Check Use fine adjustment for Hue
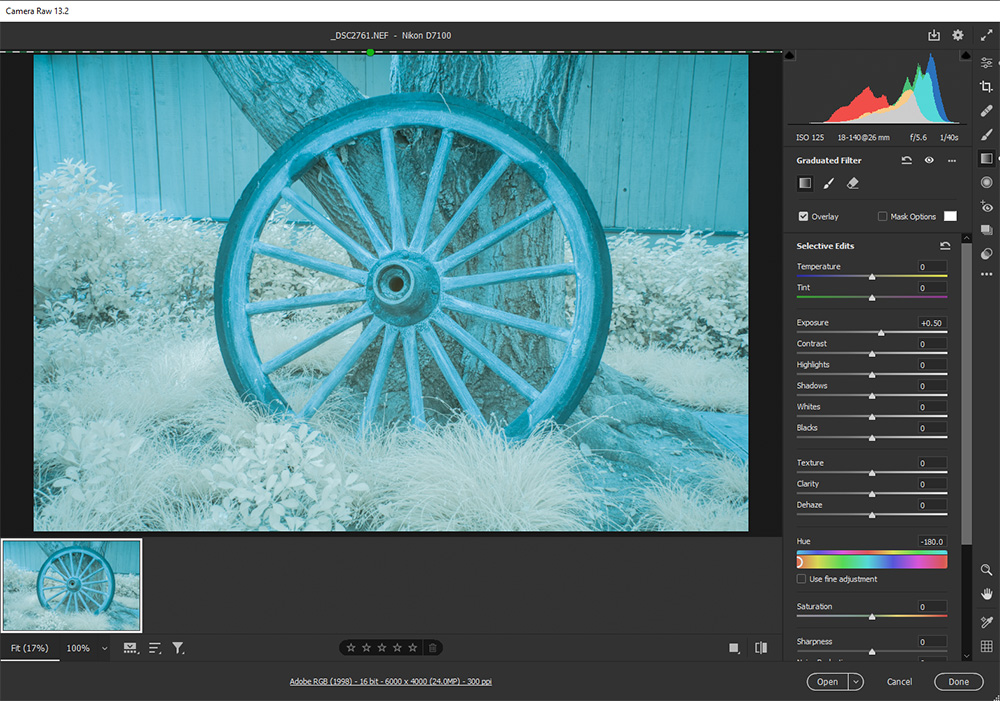The image size is (1000, 701). pyautogui.click(x=802, y=579)
